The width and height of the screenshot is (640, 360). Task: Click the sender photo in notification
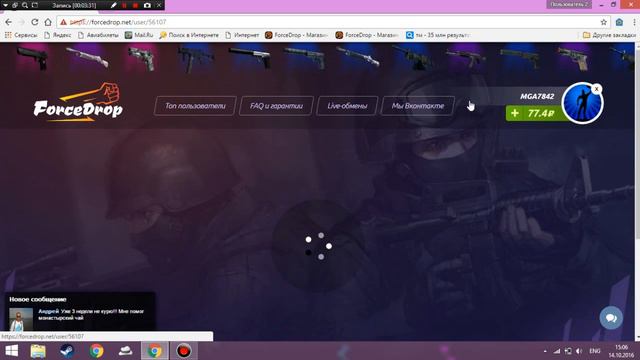[x=21, y=319]
